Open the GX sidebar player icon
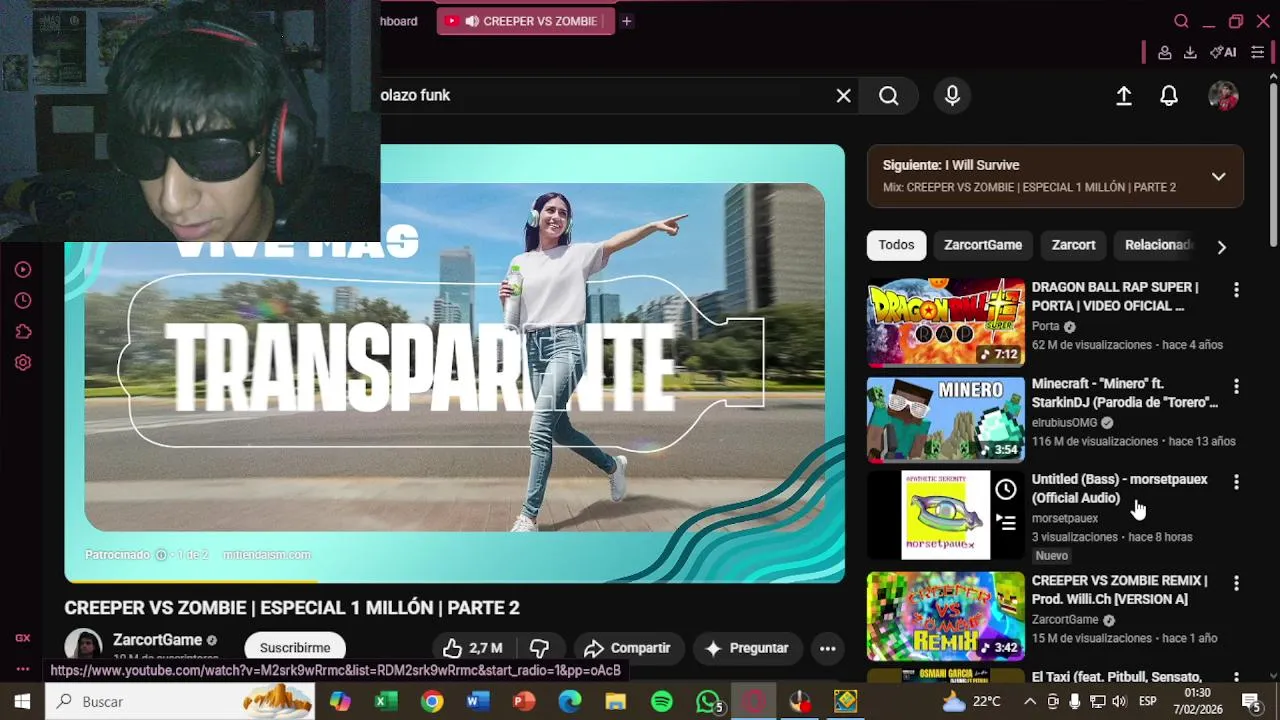 pos(23,270)
